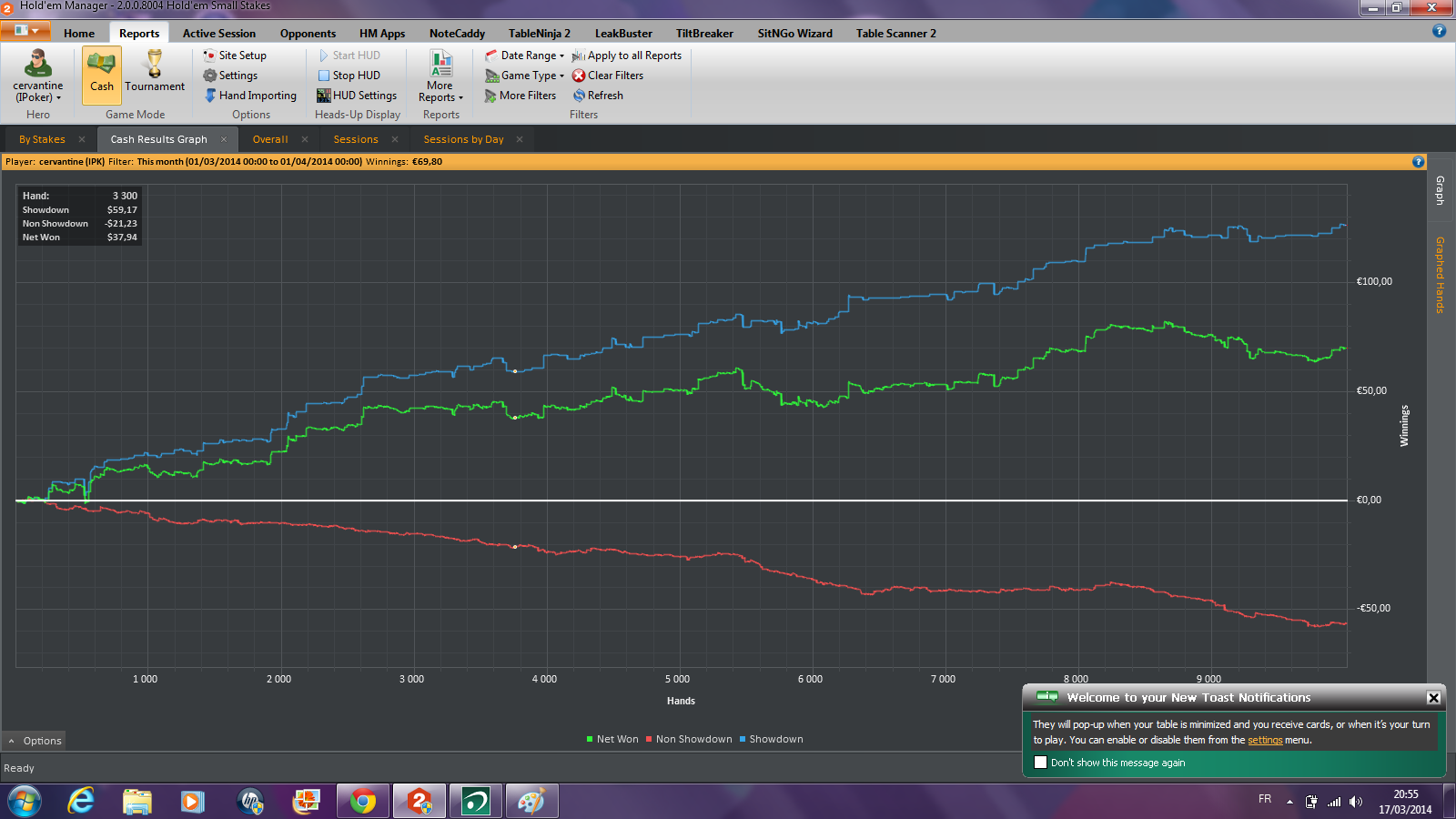Close the Cash Results Graph tab
Viewport: 1456px width, 819px height.
point(224,139)
